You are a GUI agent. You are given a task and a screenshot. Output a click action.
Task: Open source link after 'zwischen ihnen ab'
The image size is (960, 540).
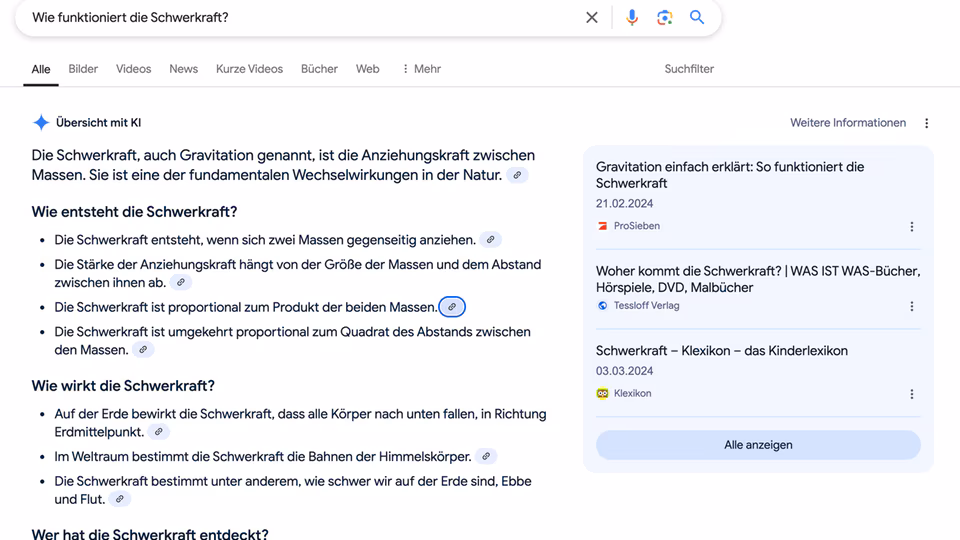[x=181, y=282]
